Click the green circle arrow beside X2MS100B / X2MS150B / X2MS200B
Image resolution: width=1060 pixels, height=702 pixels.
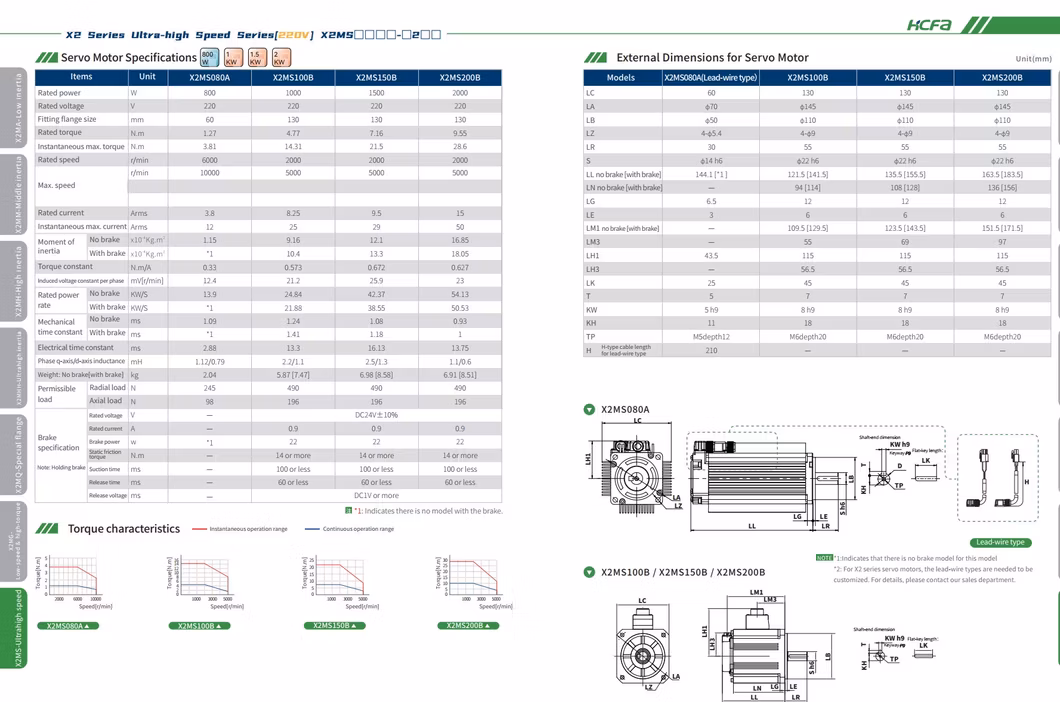[589, 572]
